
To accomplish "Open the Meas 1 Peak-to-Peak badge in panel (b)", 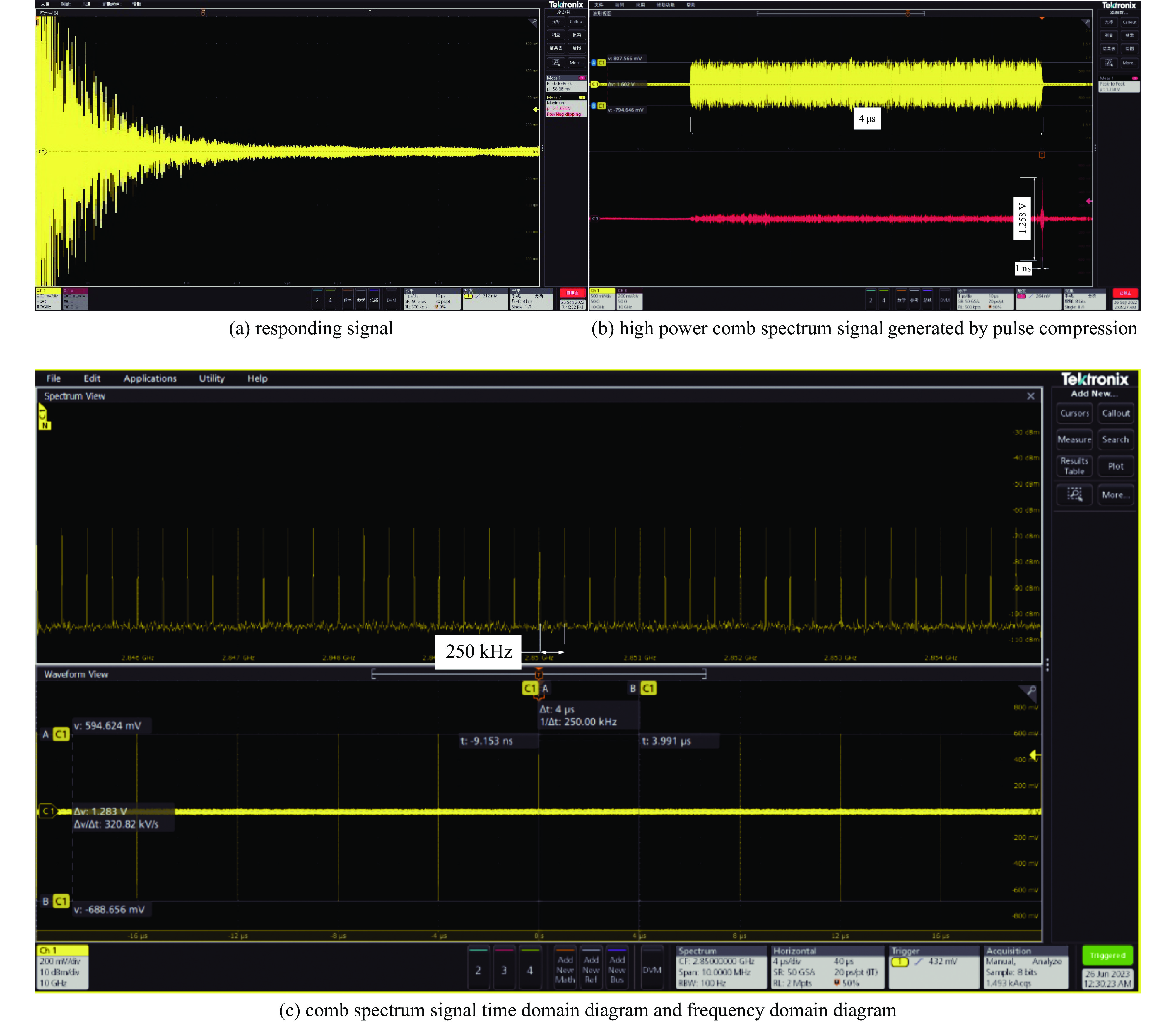I will (1119, 83).
